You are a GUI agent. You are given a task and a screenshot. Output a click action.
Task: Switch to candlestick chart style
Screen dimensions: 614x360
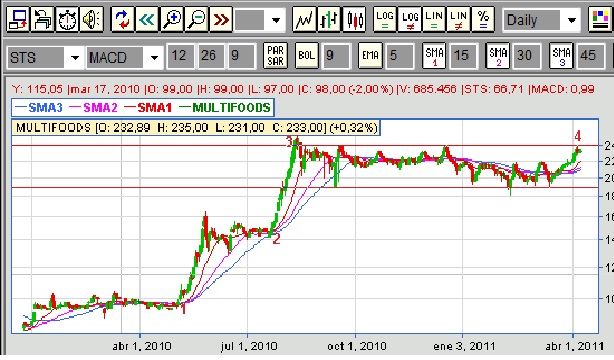[x=354, y=18]
